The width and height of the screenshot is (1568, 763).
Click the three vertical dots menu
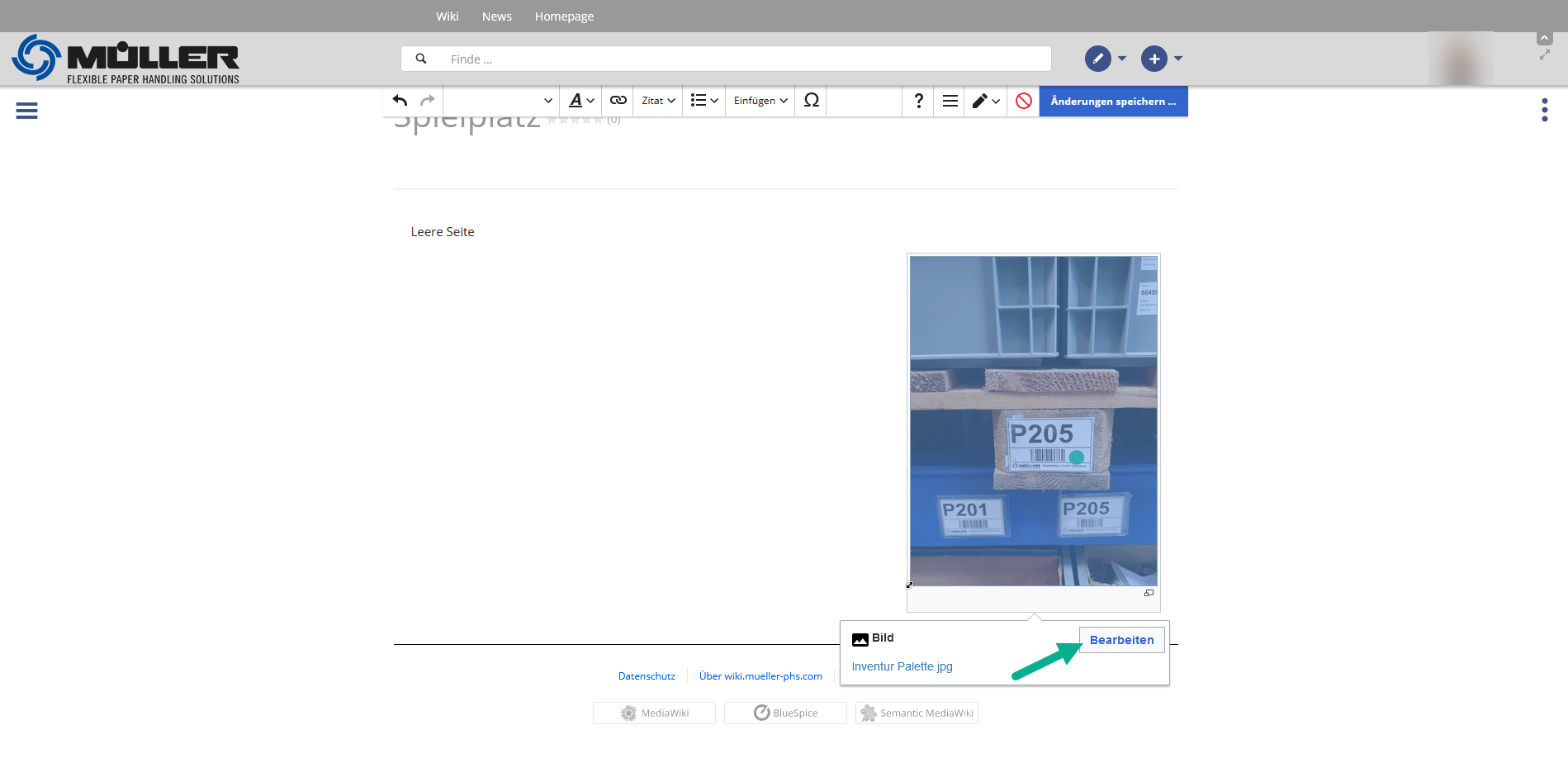1544,110
